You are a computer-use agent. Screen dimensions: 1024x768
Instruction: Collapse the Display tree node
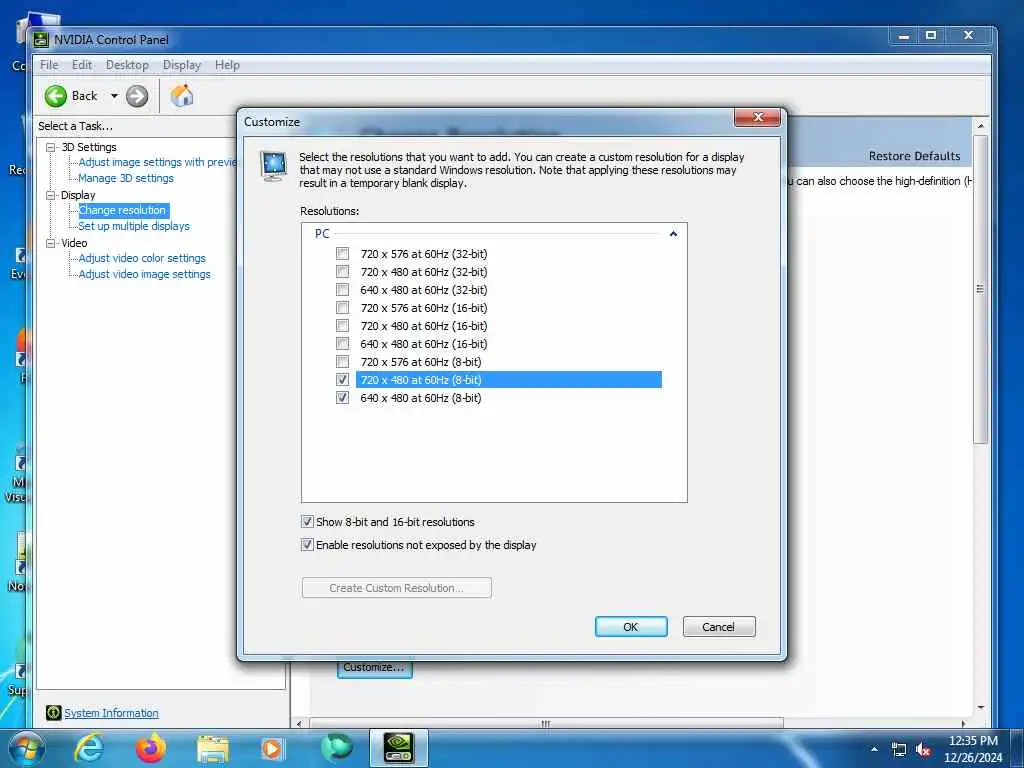pos(50,195)
